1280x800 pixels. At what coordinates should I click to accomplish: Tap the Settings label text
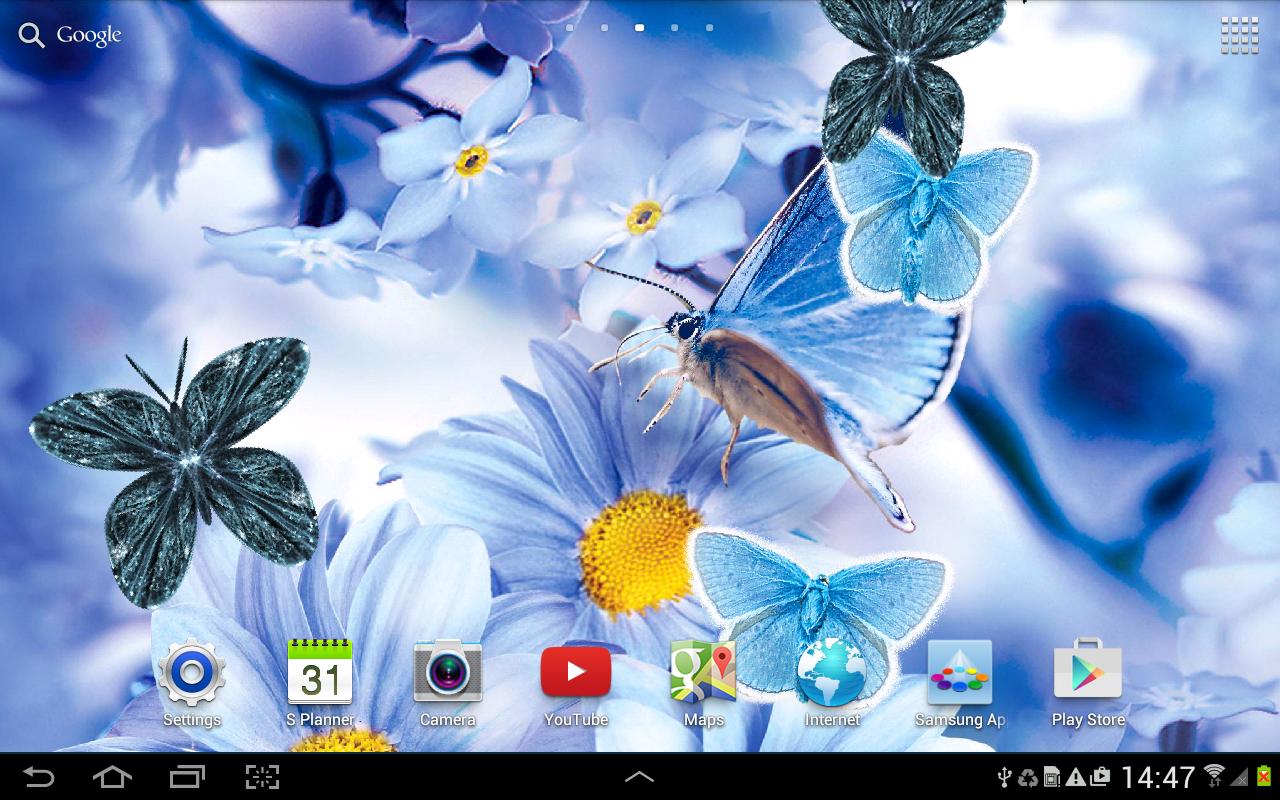[191, 720]
